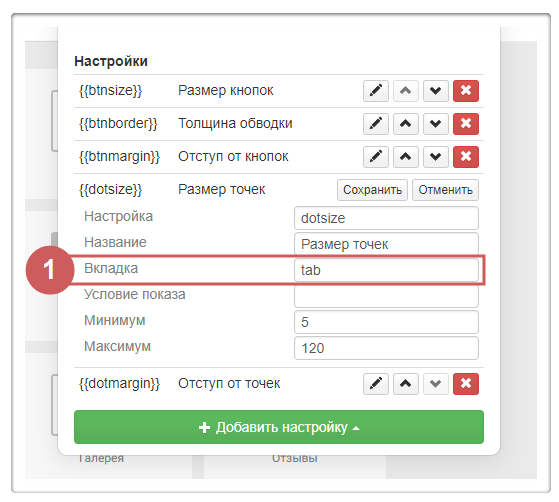Click the Размер кнопок label

point(226,91)
